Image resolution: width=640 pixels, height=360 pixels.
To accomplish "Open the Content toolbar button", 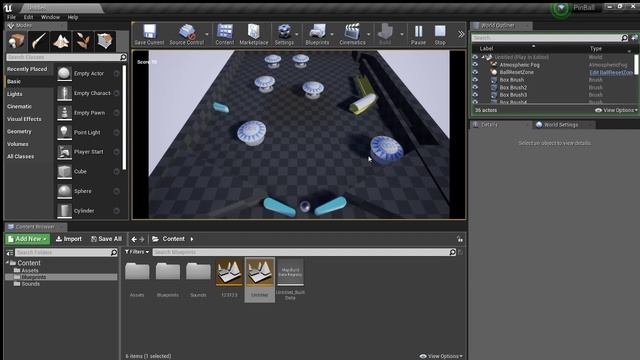I will point(224,34).
